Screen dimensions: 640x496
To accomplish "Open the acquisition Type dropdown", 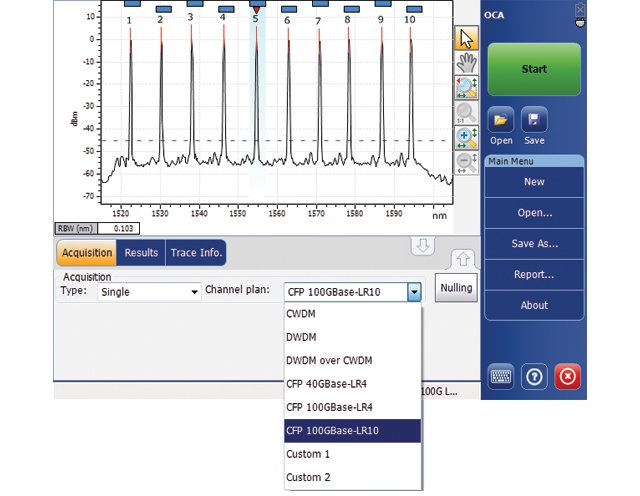I will pyautogui.click(x=149, y=292).
